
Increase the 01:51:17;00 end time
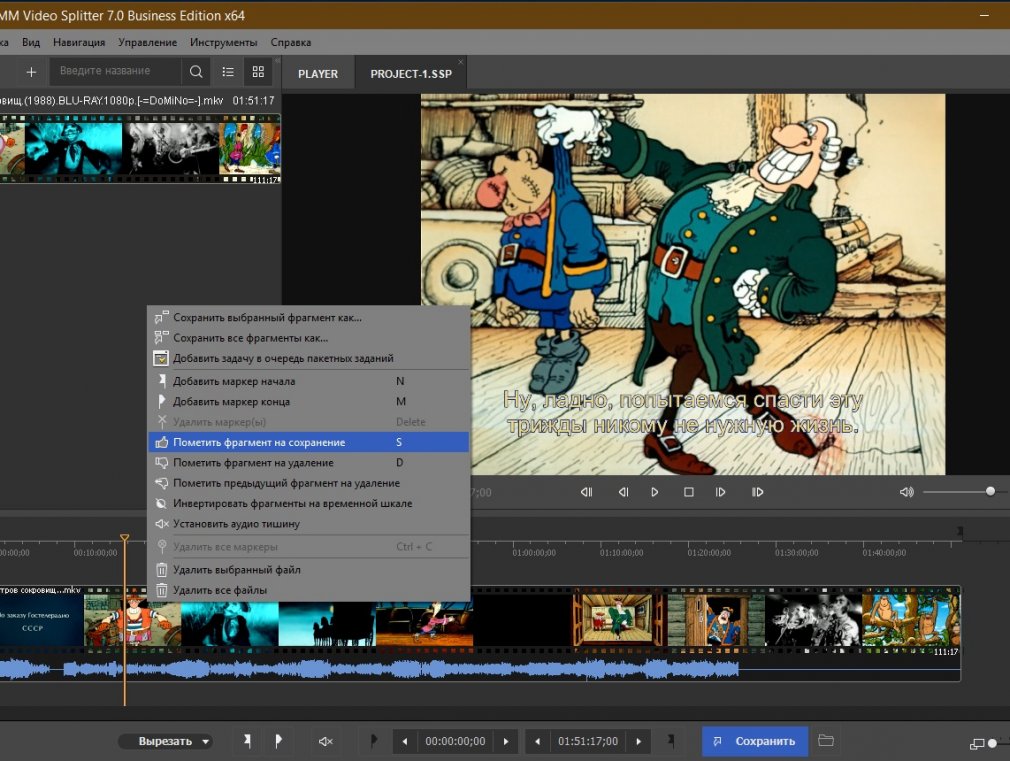point(639,742)
